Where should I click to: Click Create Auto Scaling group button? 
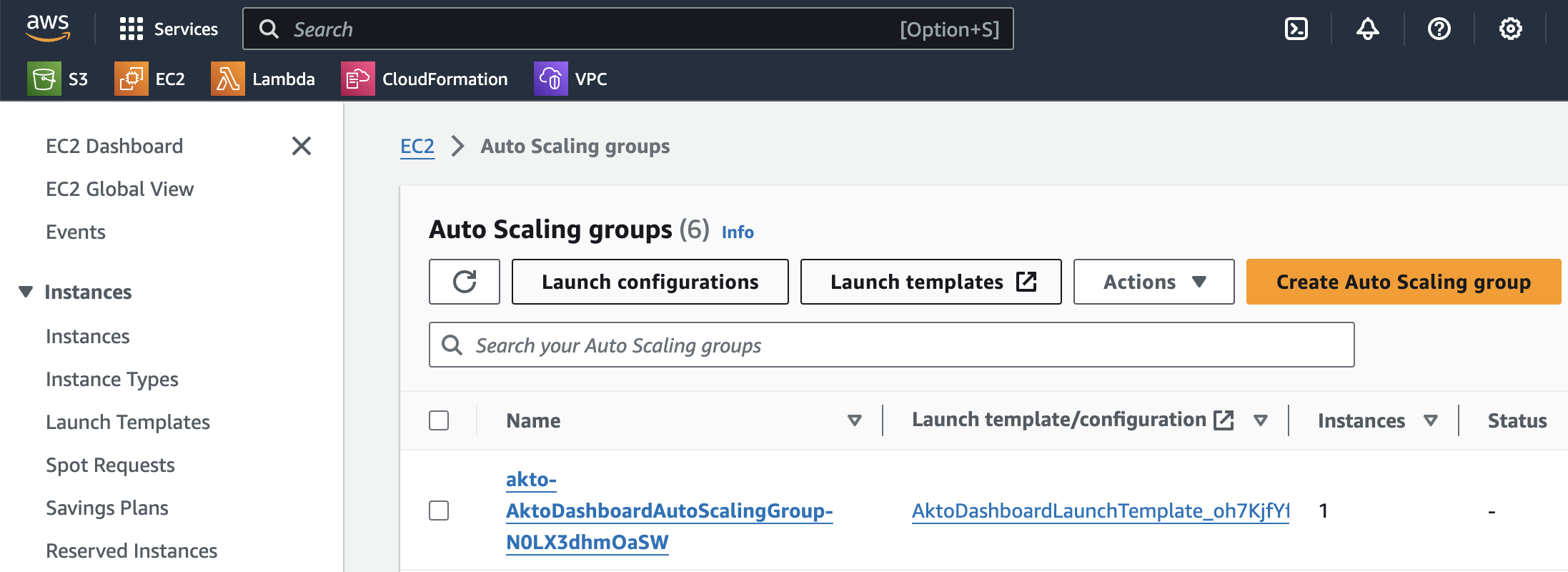(x=1404, y=282)
